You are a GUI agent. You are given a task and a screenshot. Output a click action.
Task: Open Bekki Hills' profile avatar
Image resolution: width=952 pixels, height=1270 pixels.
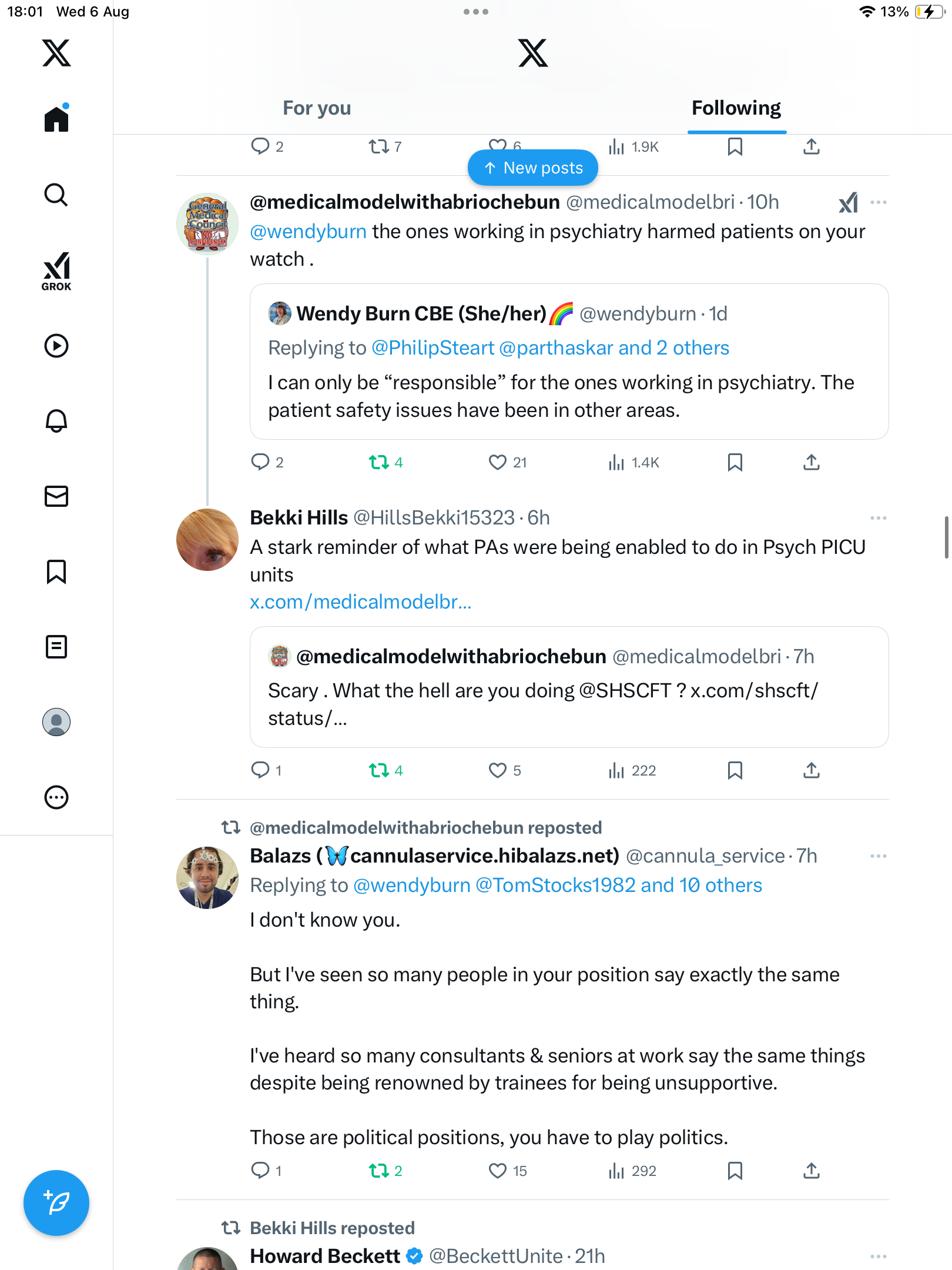pyautogui.click(x=207, y=540)
